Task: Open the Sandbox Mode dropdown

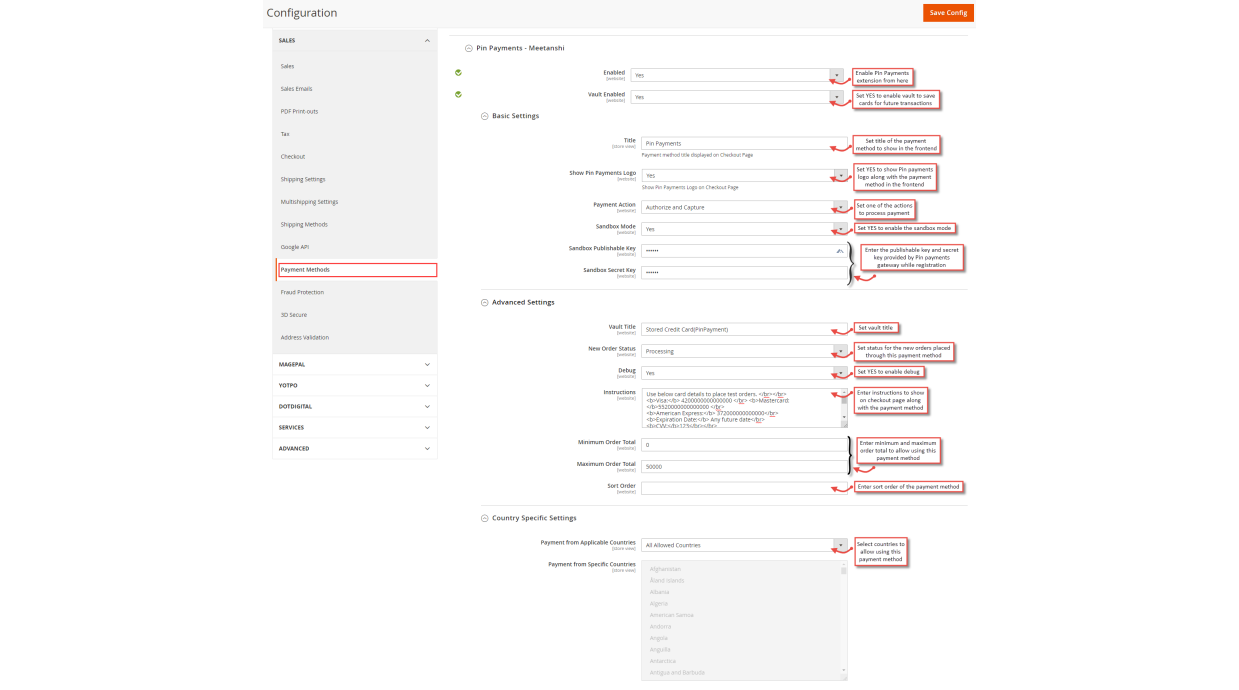Action: coord(744,229)
